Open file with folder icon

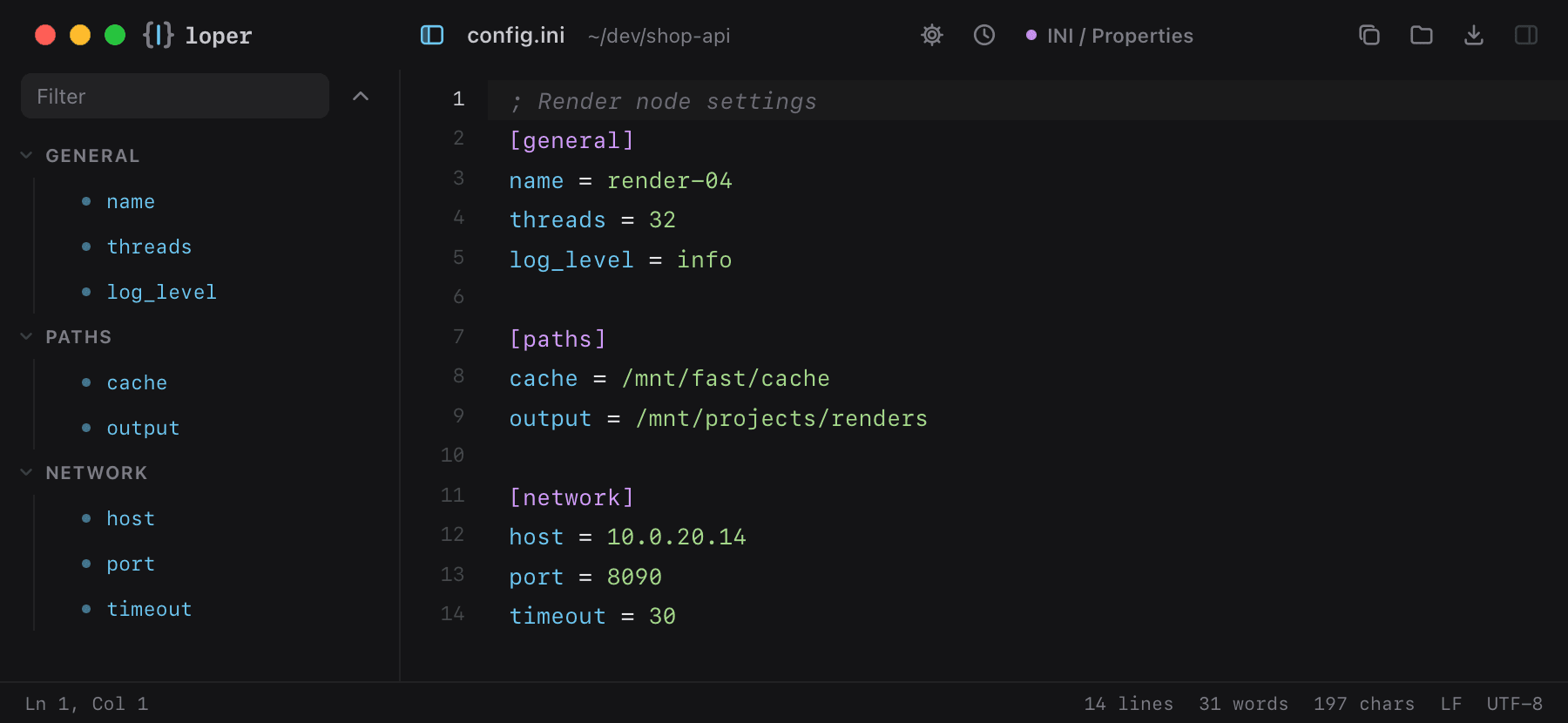1422,35
